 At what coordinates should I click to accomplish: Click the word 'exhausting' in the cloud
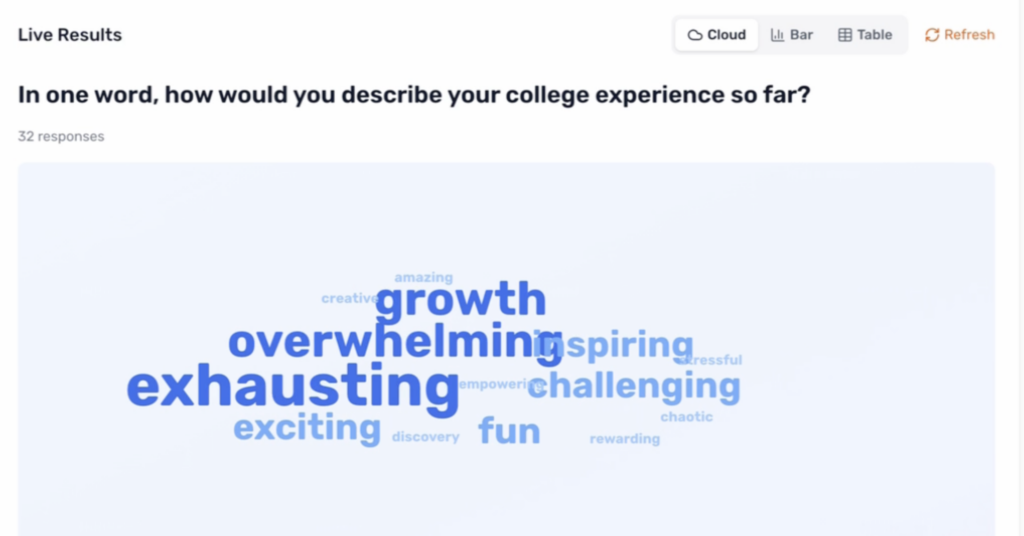292,388
